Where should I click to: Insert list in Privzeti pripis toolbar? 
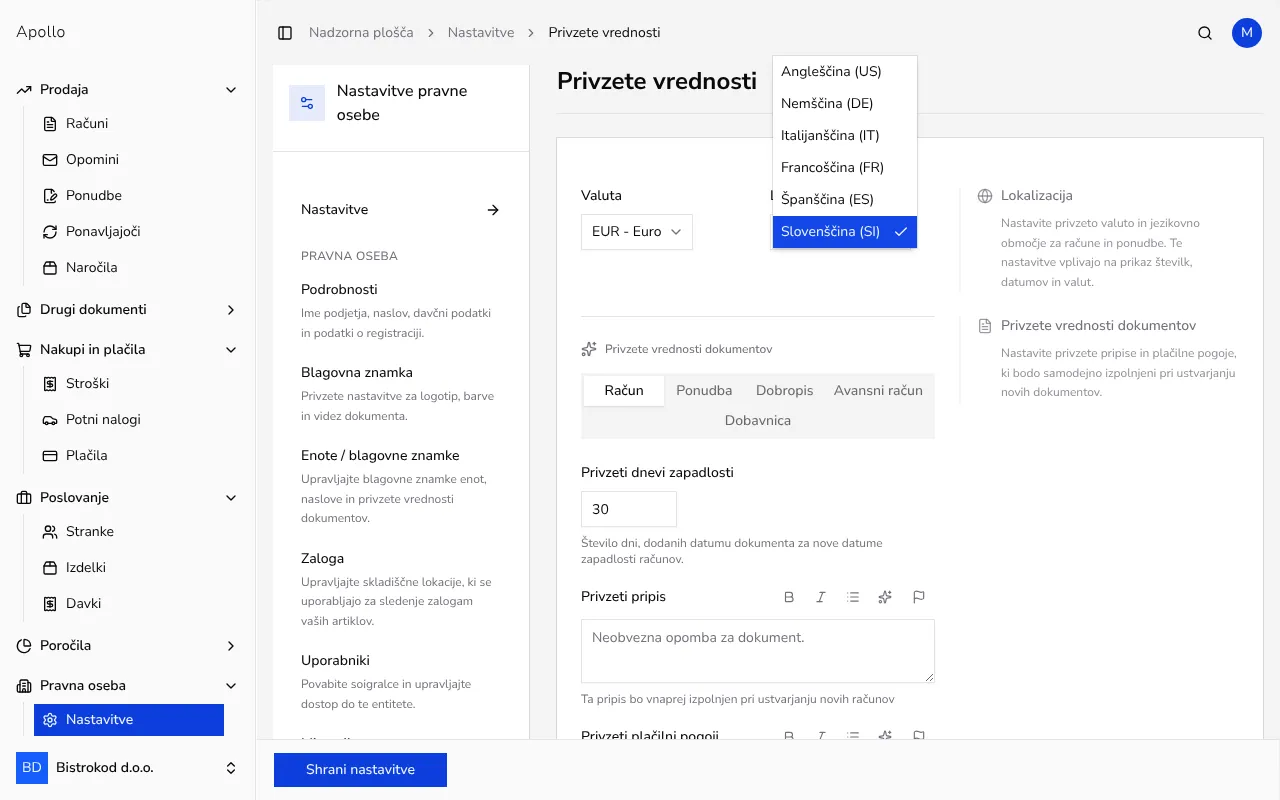(x=853, y=597)
